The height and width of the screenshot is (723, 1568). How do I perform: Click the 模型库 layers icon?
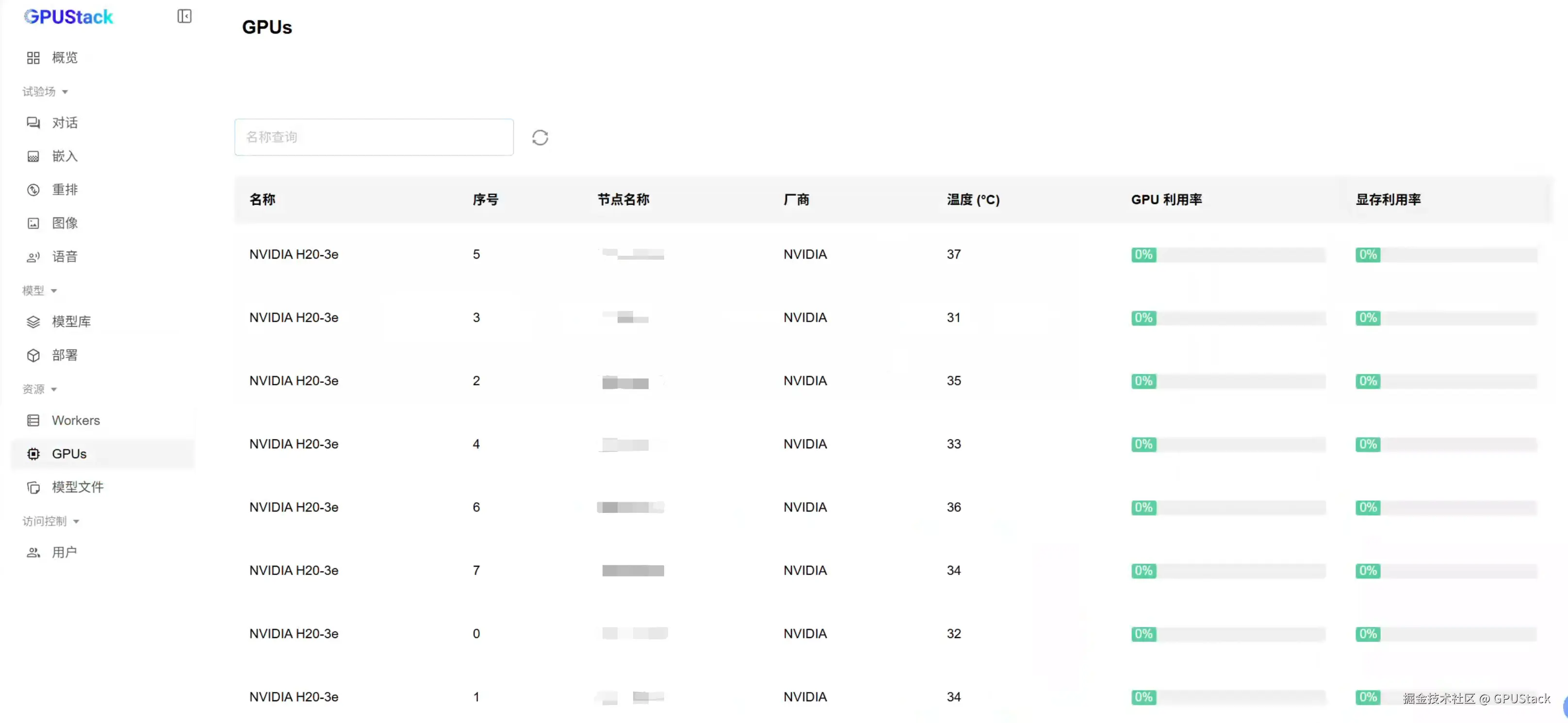pos(33,322)
